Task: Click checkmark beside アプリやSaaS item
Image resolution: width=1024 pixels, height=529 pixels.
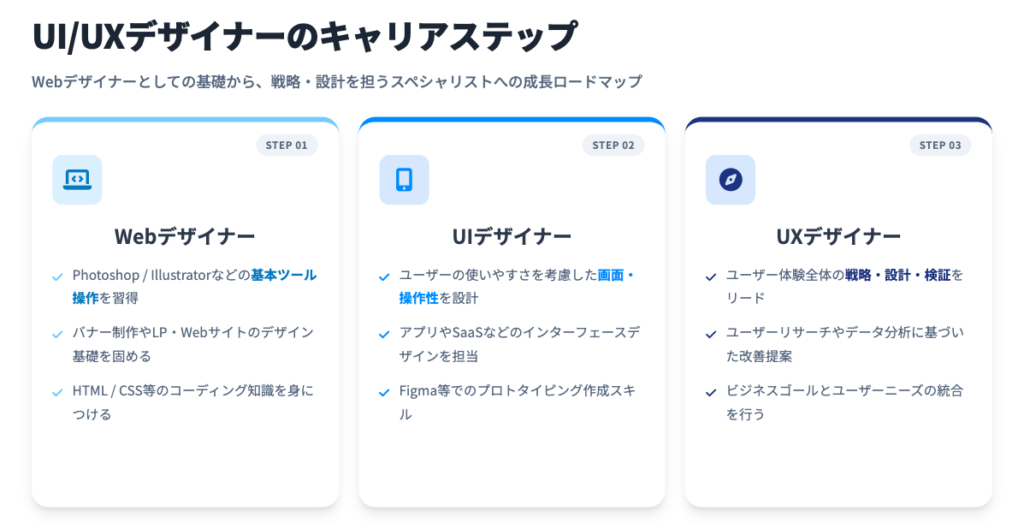Action: click(x=384, y=334)
